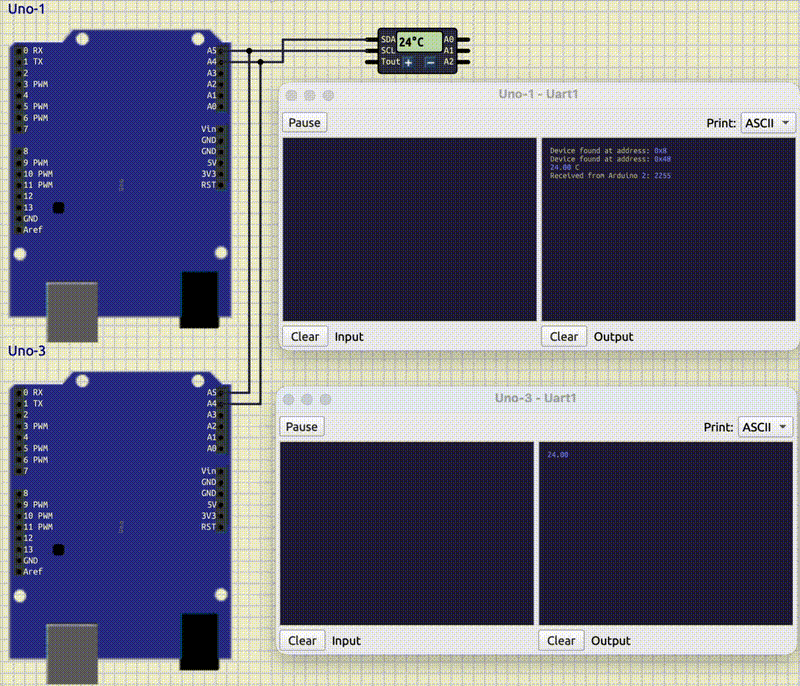Clear the Output panel of Uno-1 Uart1
Image resolution: width=800 pixels, height=686 pixels.
563,336
